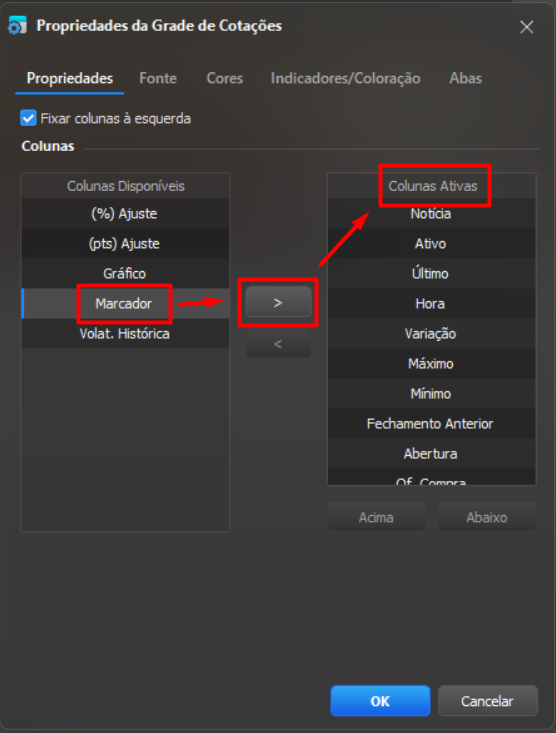
Task: Select the Abas tab
Action: (465, 78)
